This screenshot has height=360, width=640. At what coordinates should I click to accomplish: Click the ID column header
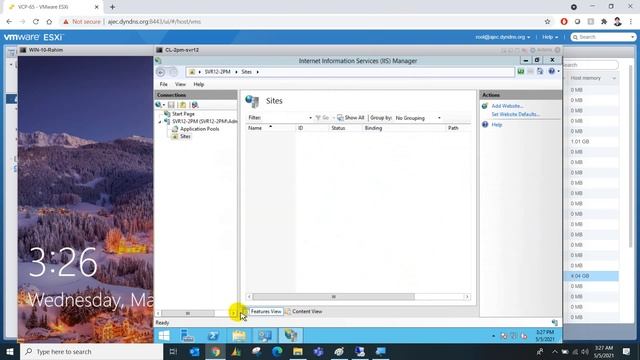coord(312,128)
